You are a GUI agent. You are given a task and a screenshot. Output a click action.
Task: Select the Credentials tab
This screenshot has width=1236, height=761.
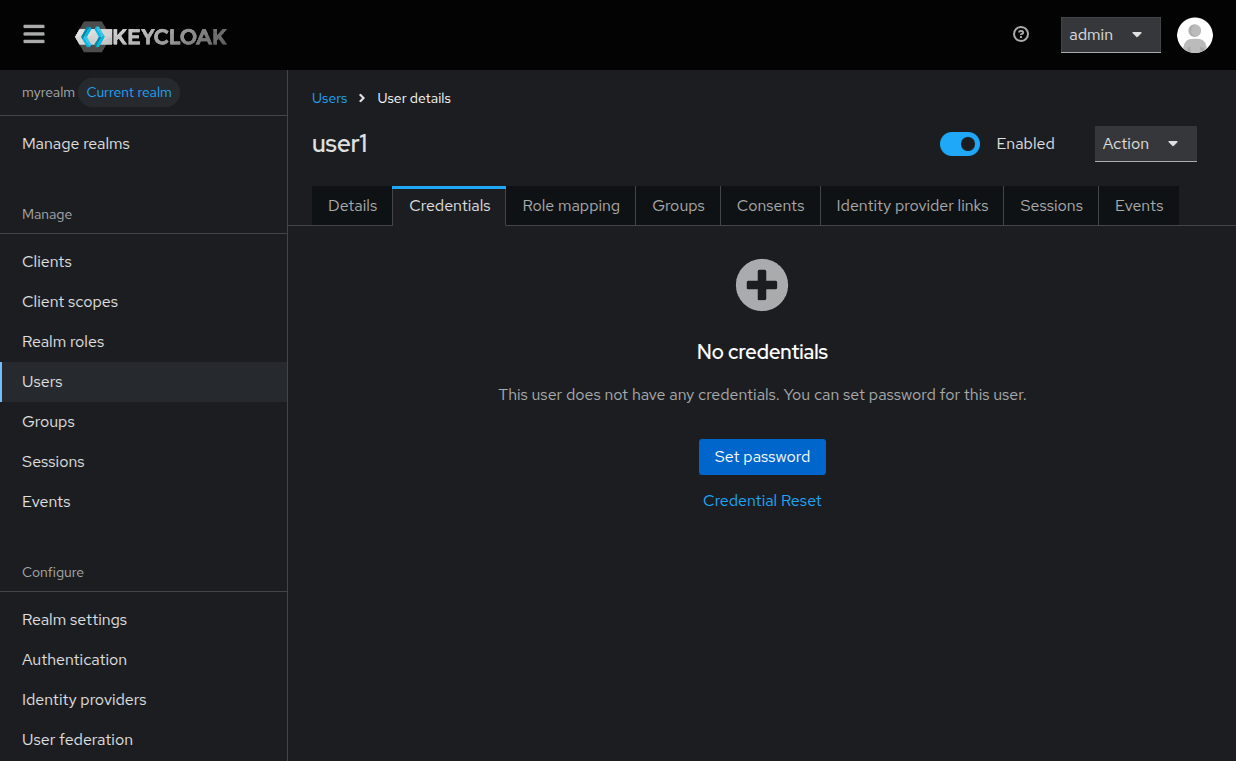(x=450, y=206)
